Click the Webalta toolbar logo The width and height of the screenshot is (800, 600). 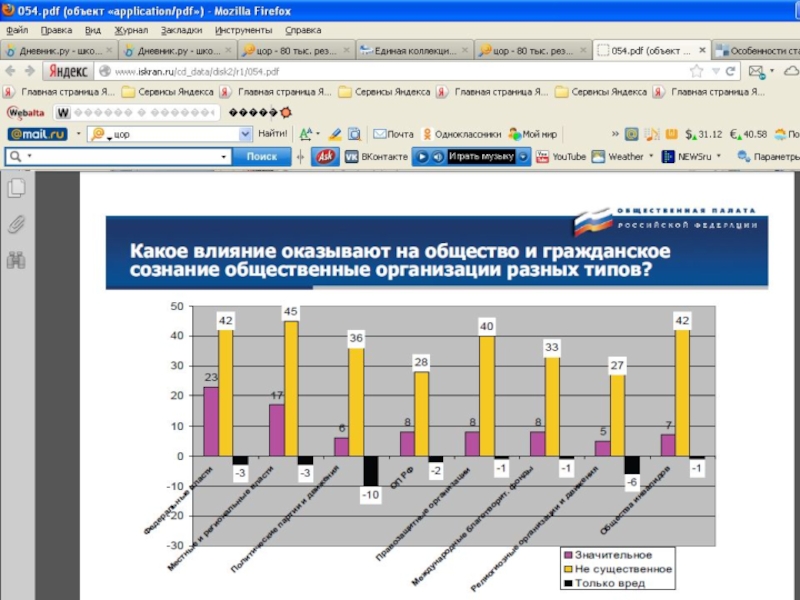point(27,113)
